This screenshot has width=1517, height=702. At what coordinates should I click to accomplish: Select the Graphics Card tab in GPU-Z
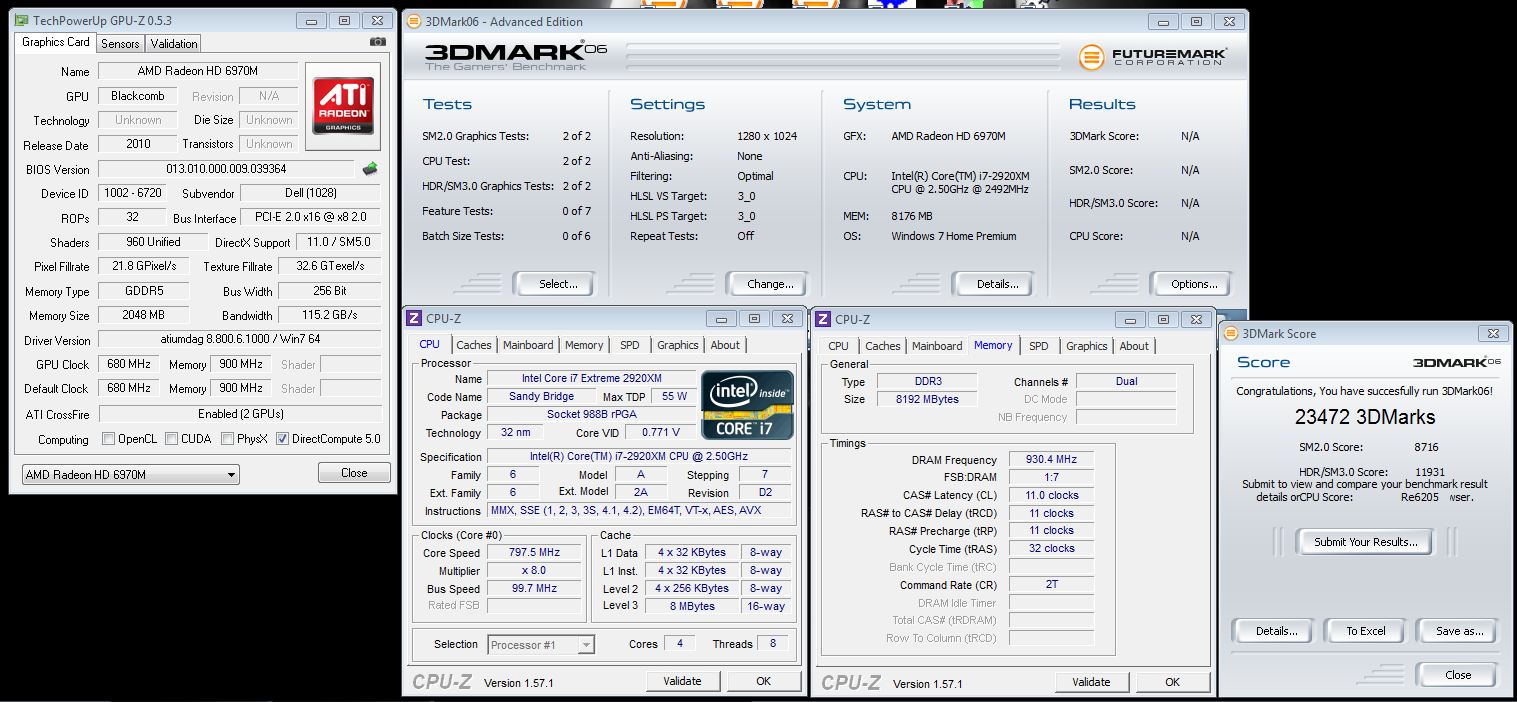(x=56, y=42)
